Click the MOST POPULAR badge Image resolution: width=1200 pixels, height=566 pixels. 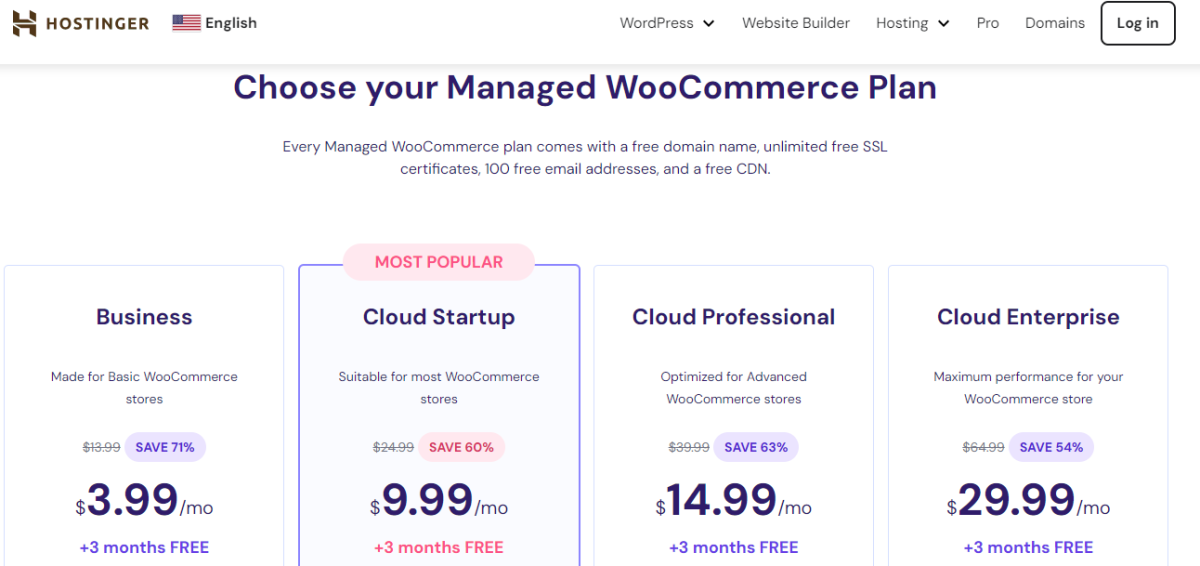pyautogui.click(x=439, y=262)
